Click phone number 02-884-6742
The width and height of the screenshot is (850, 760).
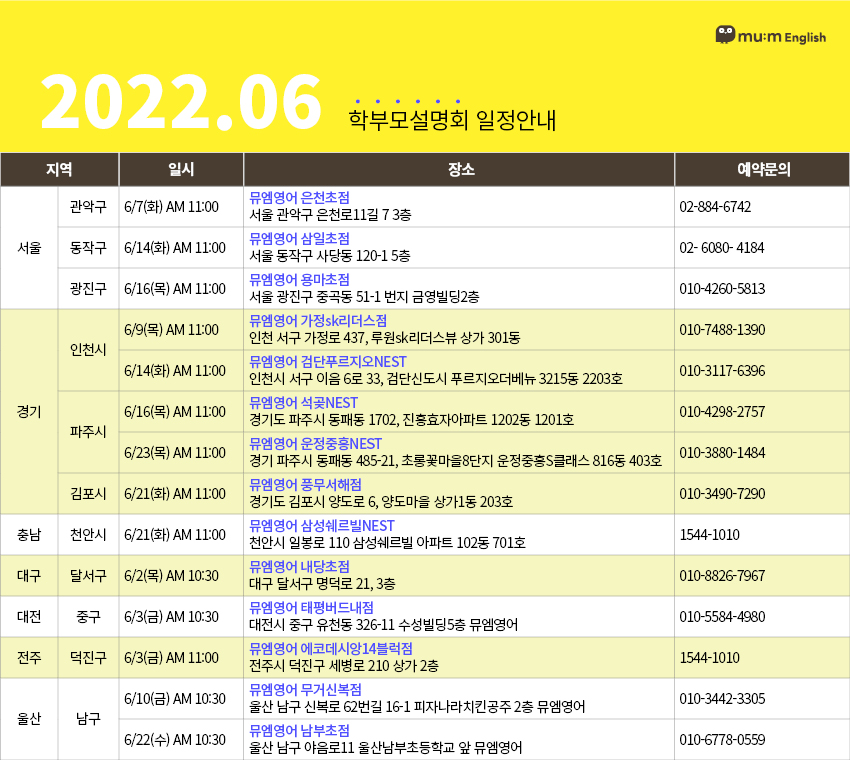click(x=715, y=207)
